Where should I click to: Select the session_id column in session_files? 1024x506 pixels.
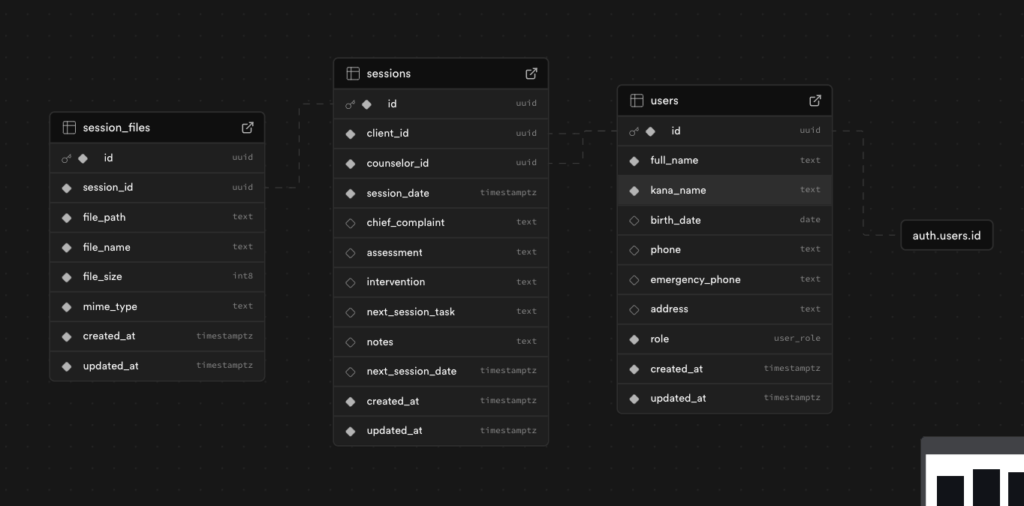click(x=157, y=187)
